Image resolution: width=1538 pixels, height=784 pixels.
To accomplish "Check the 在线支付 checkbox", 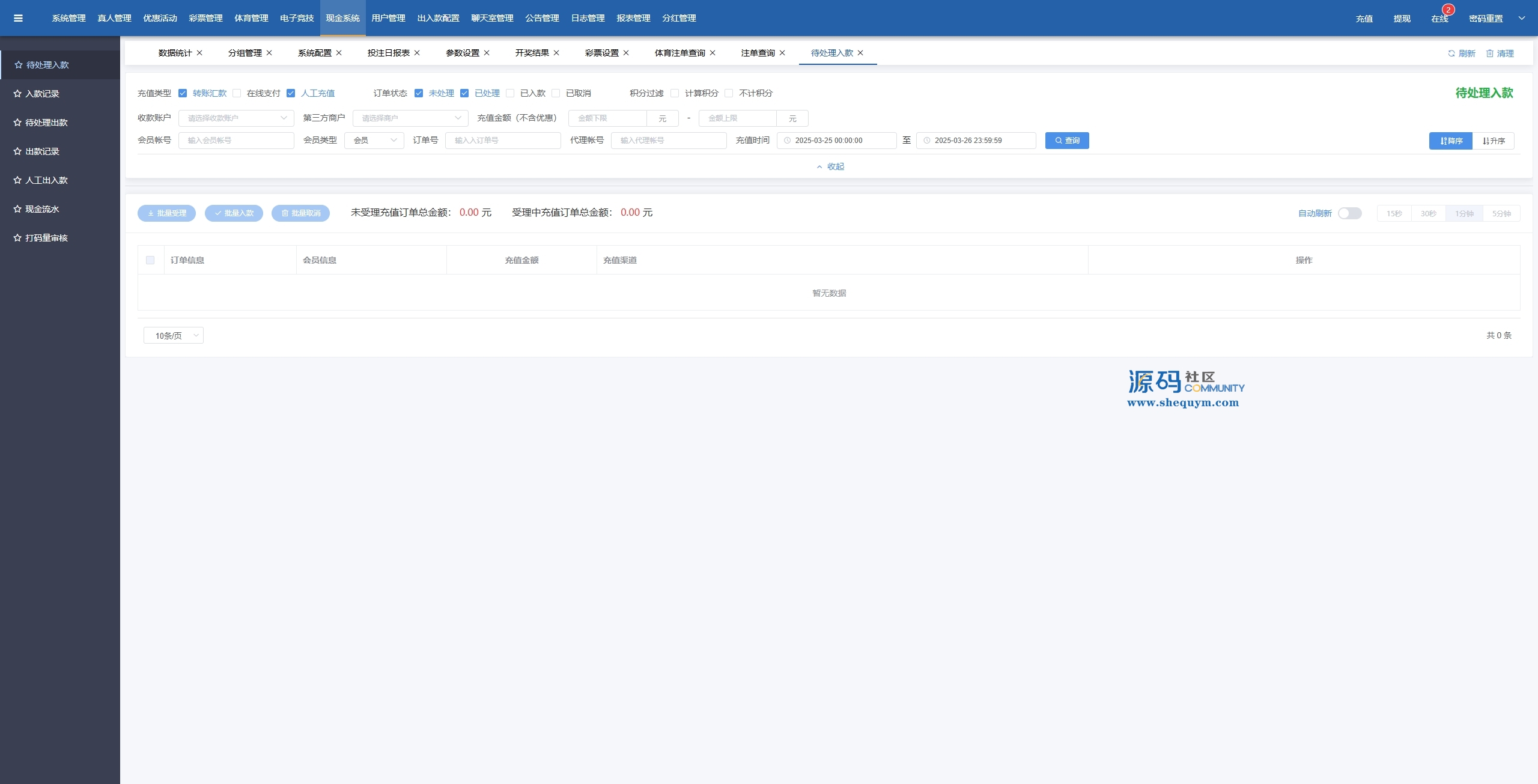I will coord(237,93).
